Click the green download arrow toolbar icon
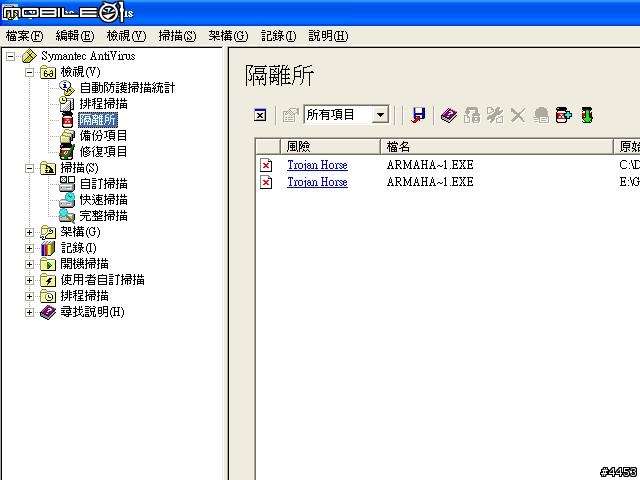Viewport: 640px width, 480px height. (587, 115)
